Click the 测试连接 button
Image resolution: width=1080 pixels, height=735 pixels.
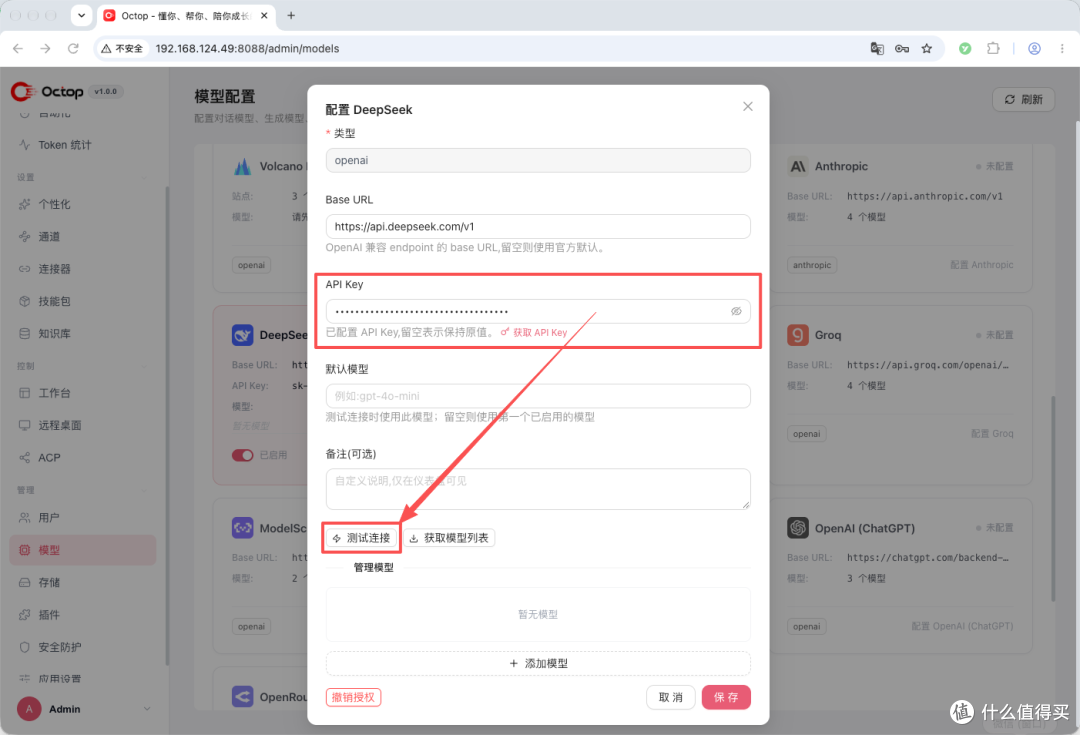(x=362, y=538)
